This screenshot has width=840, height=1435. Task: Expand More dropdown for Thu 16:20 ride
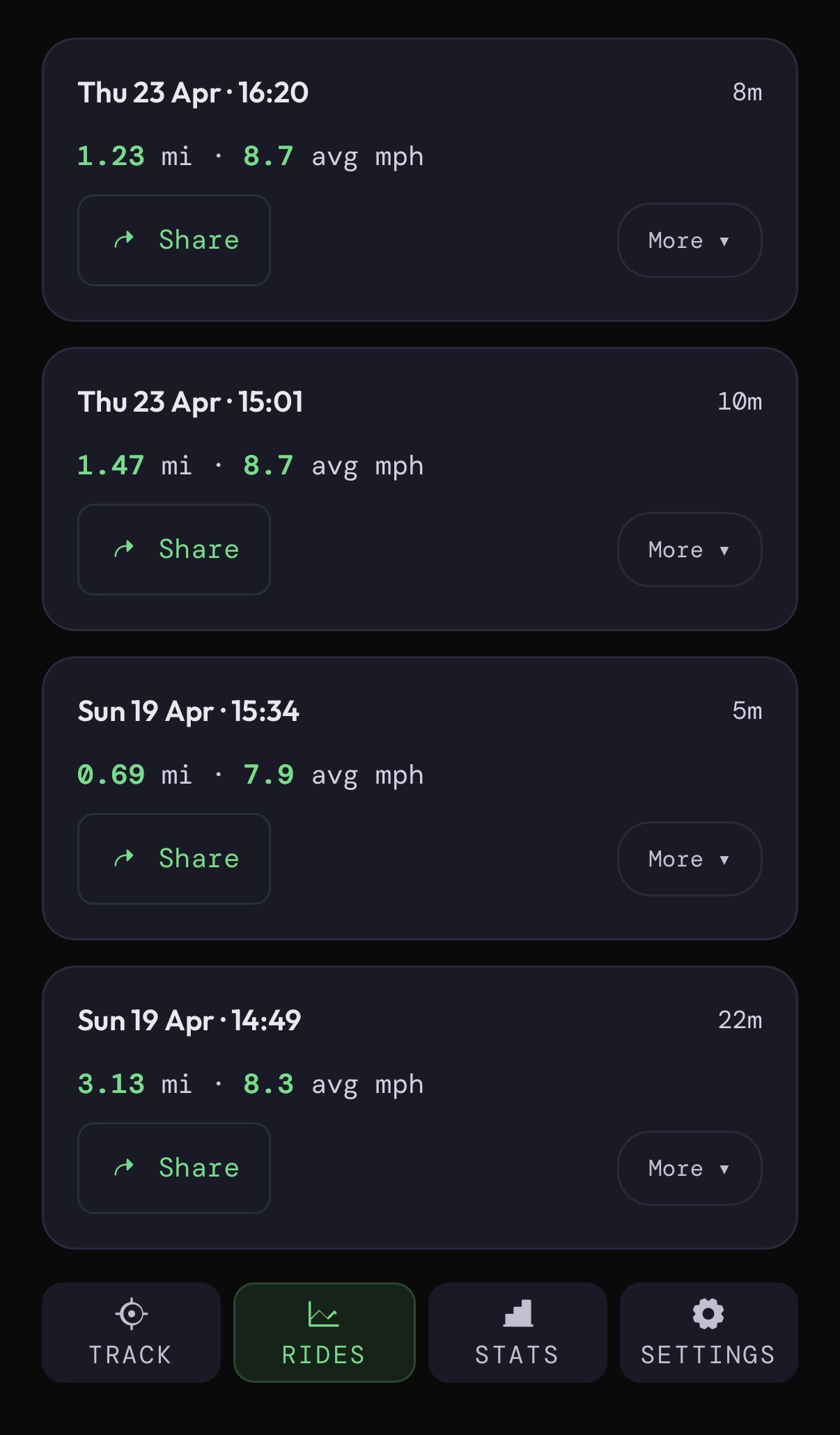pos(689,240)
